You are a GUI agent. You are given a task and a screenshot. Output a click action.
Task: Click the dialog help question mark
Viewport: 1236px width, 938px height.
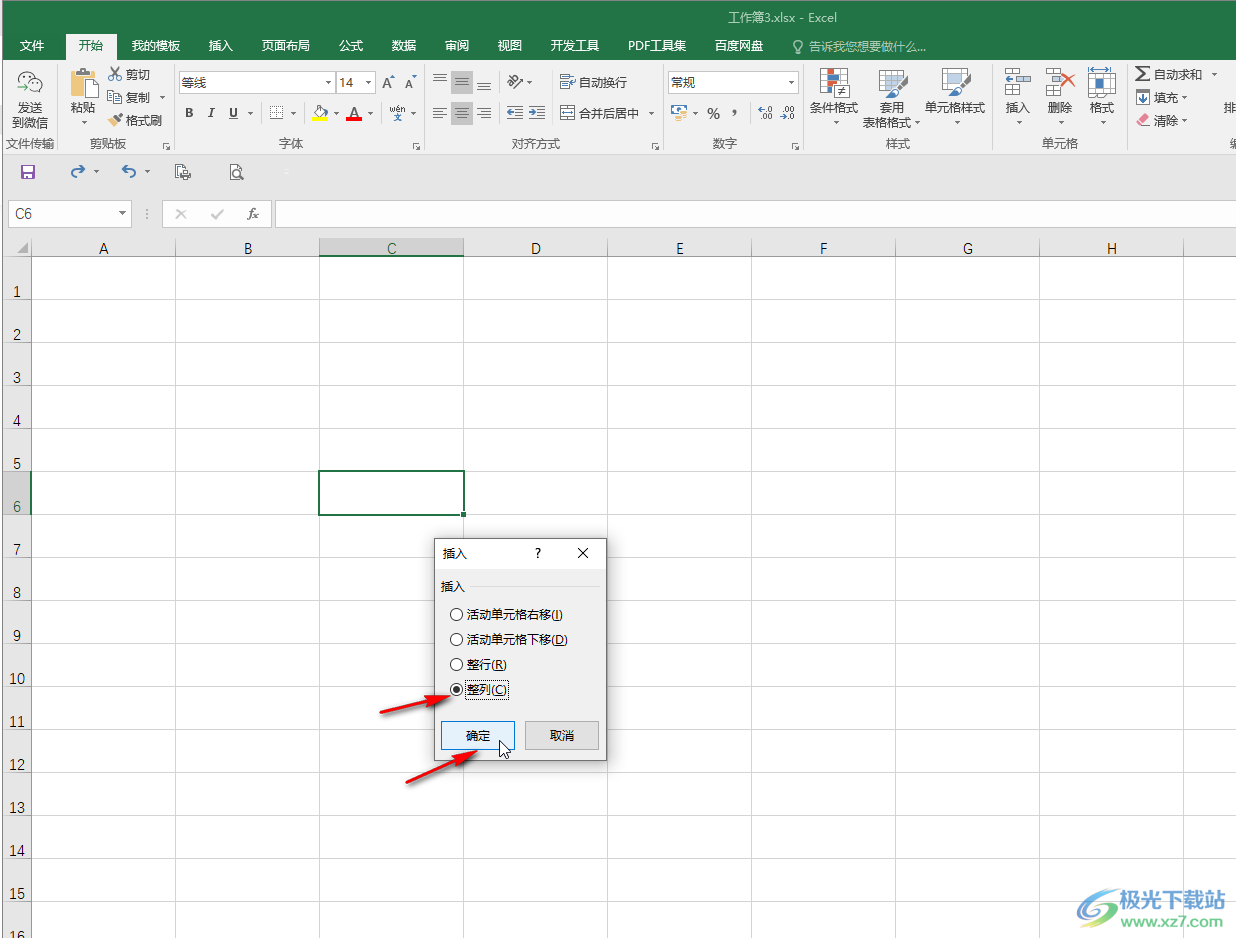tap(537, 553)
